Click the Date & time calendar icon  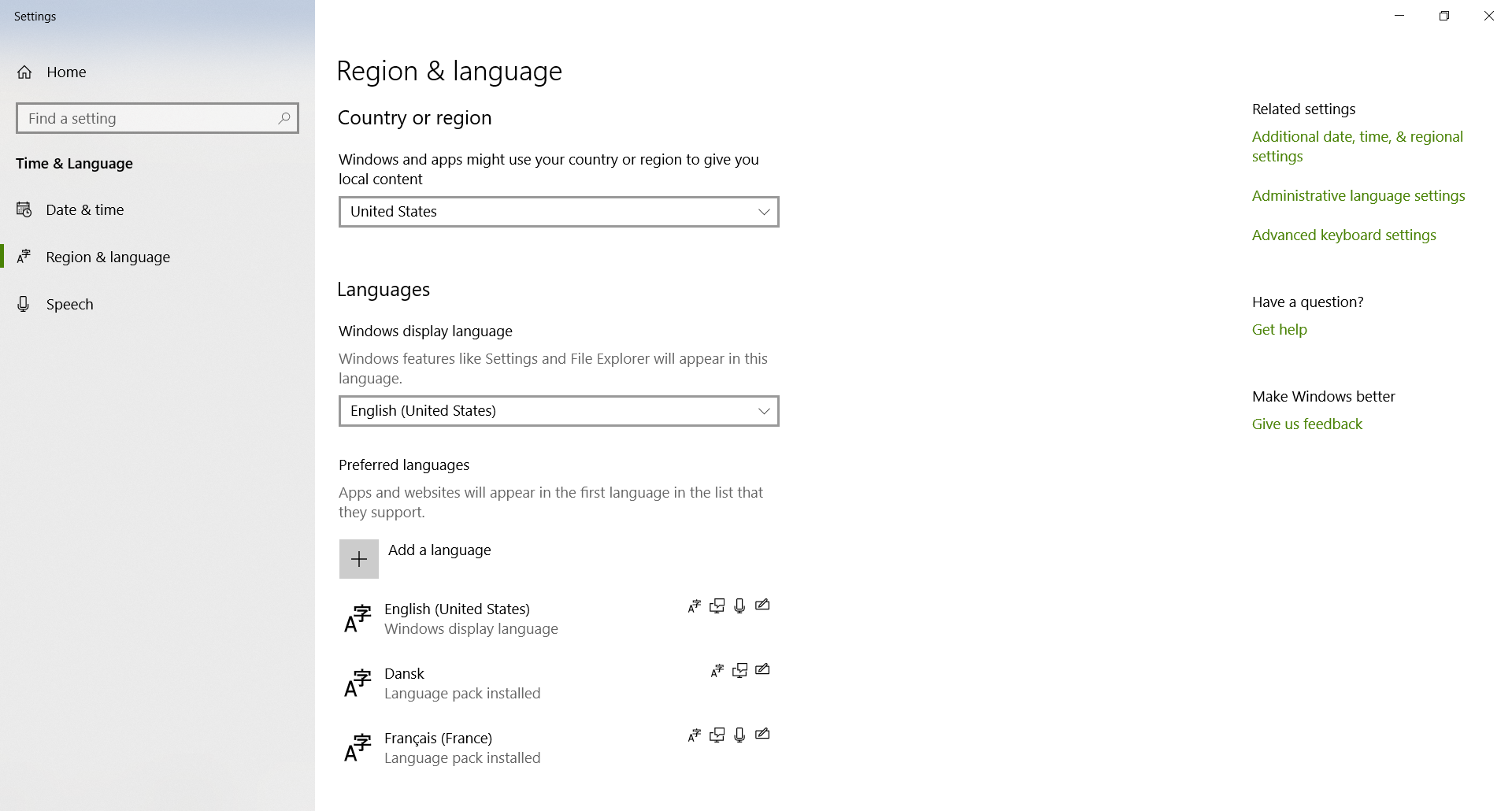tap(24, 209)
